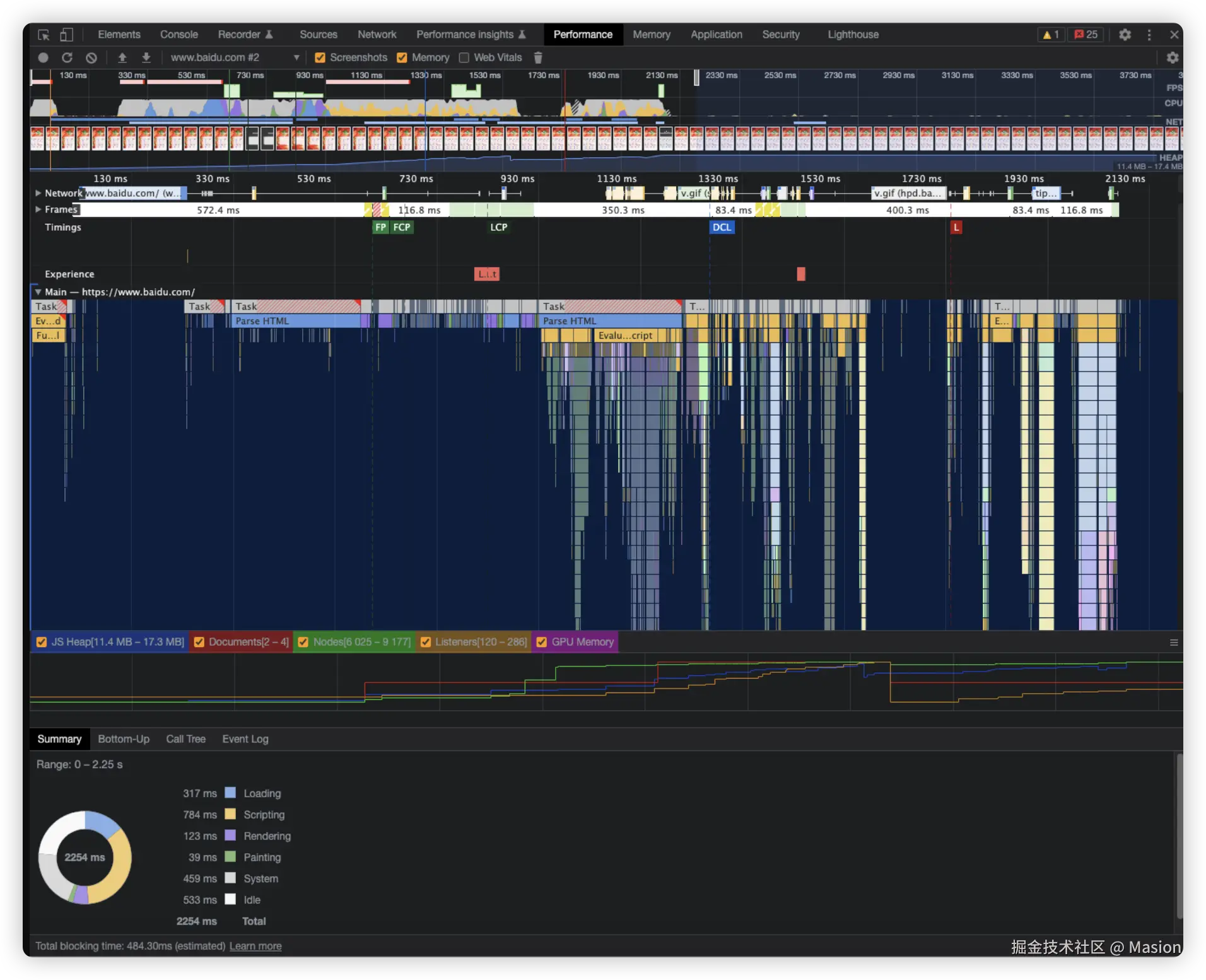
Task: Expand the Network track
Action: point(38,193)
